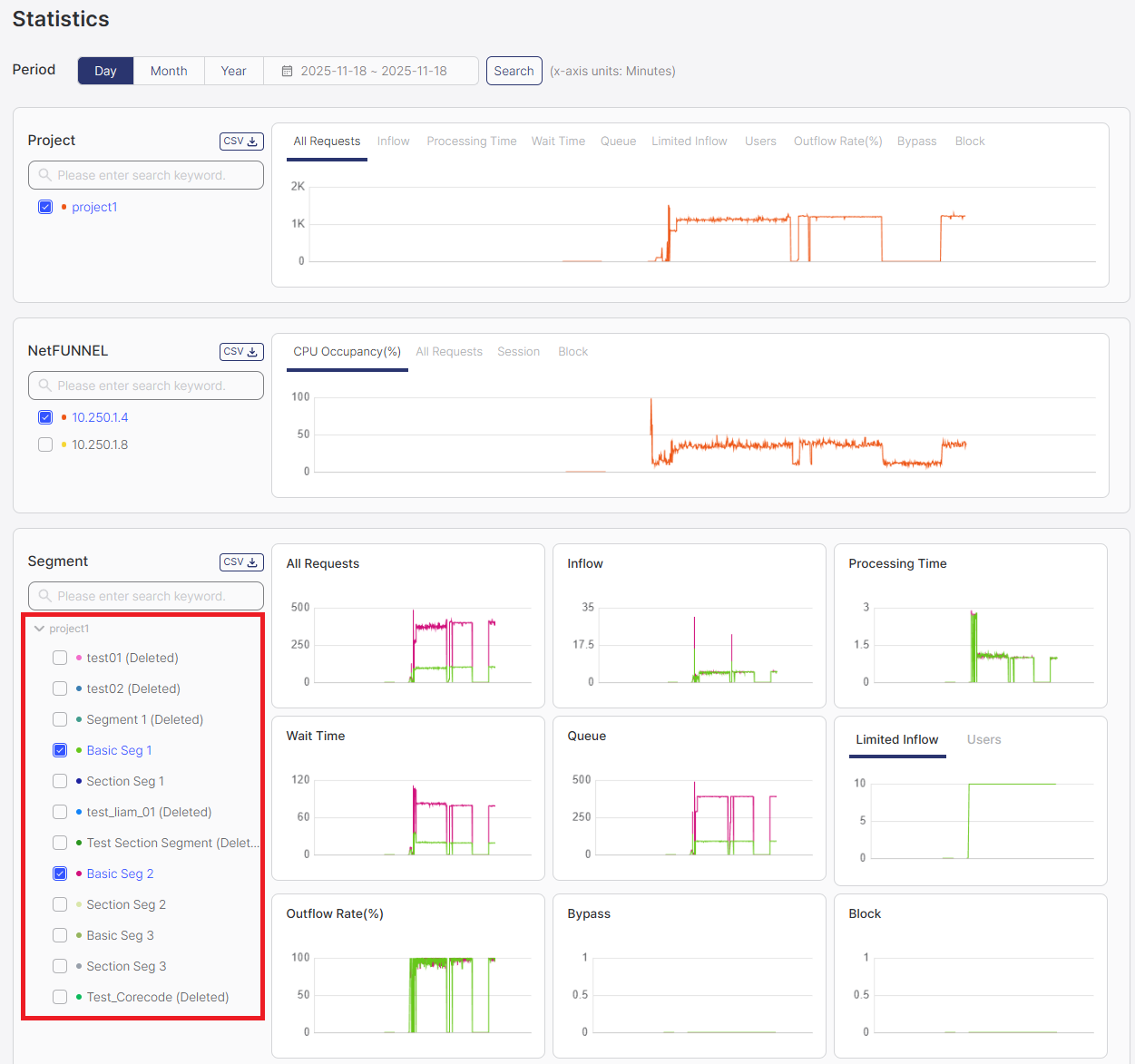Click magnifier icon in Project search box
The height and width of the screenshot is (1064, 1135).
click(x=44, y=175)
